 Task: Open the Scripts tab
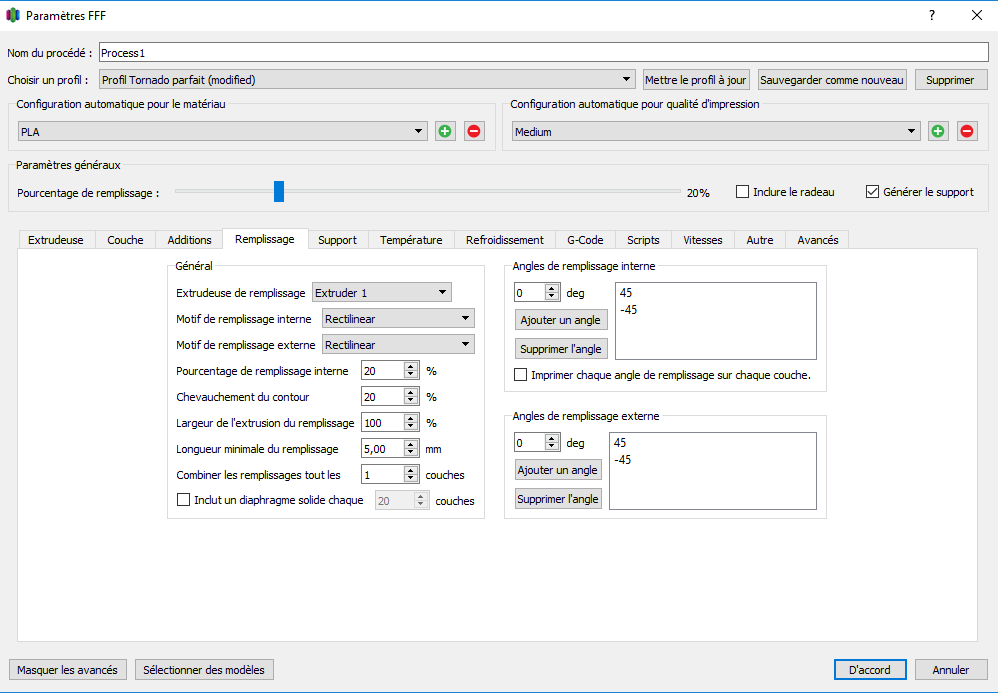(643, 240)
